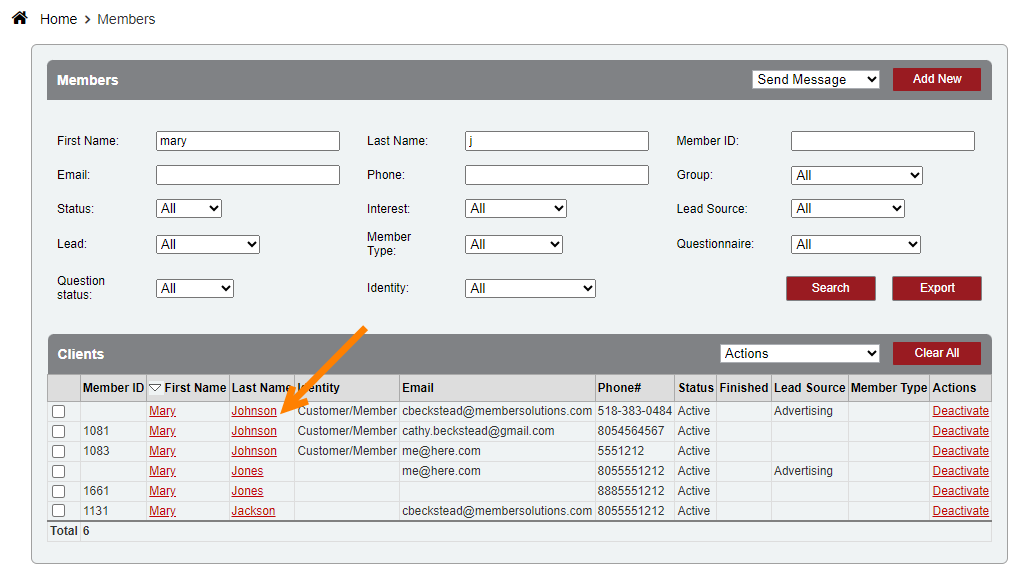Click the Add New button

(x=936, y=79)
